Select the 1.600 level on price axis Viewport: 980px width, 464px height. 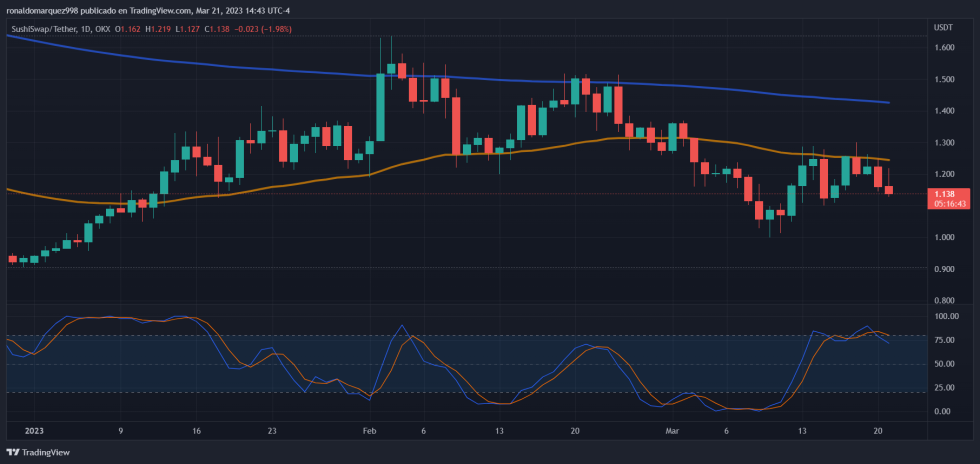(x=943, y=47)
